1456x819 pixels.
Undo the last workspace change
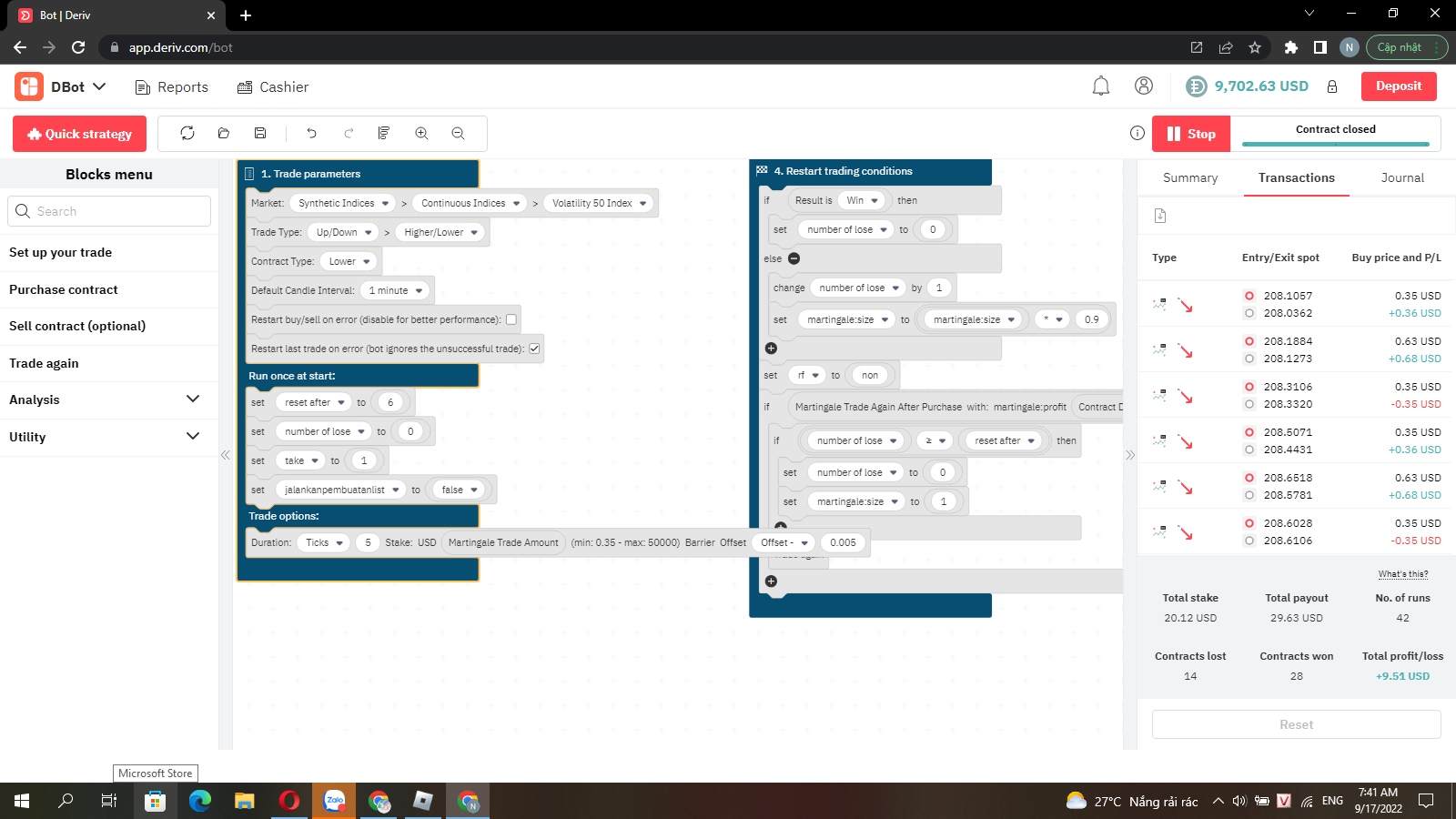click(x=312, y=133)
